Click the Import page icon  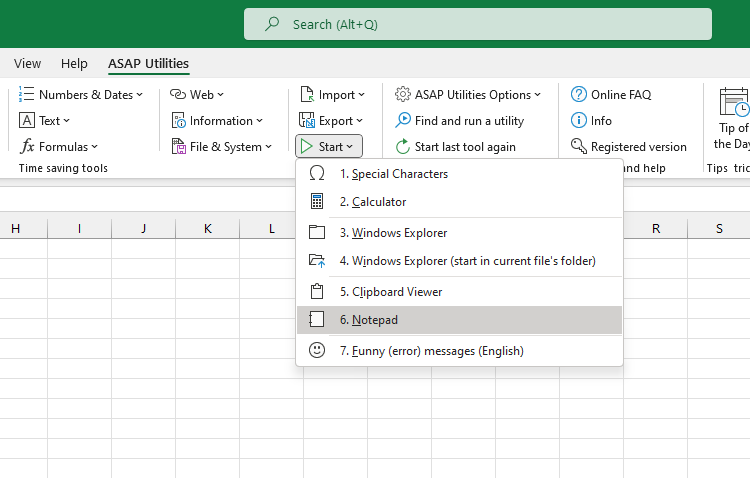point(307,94)
